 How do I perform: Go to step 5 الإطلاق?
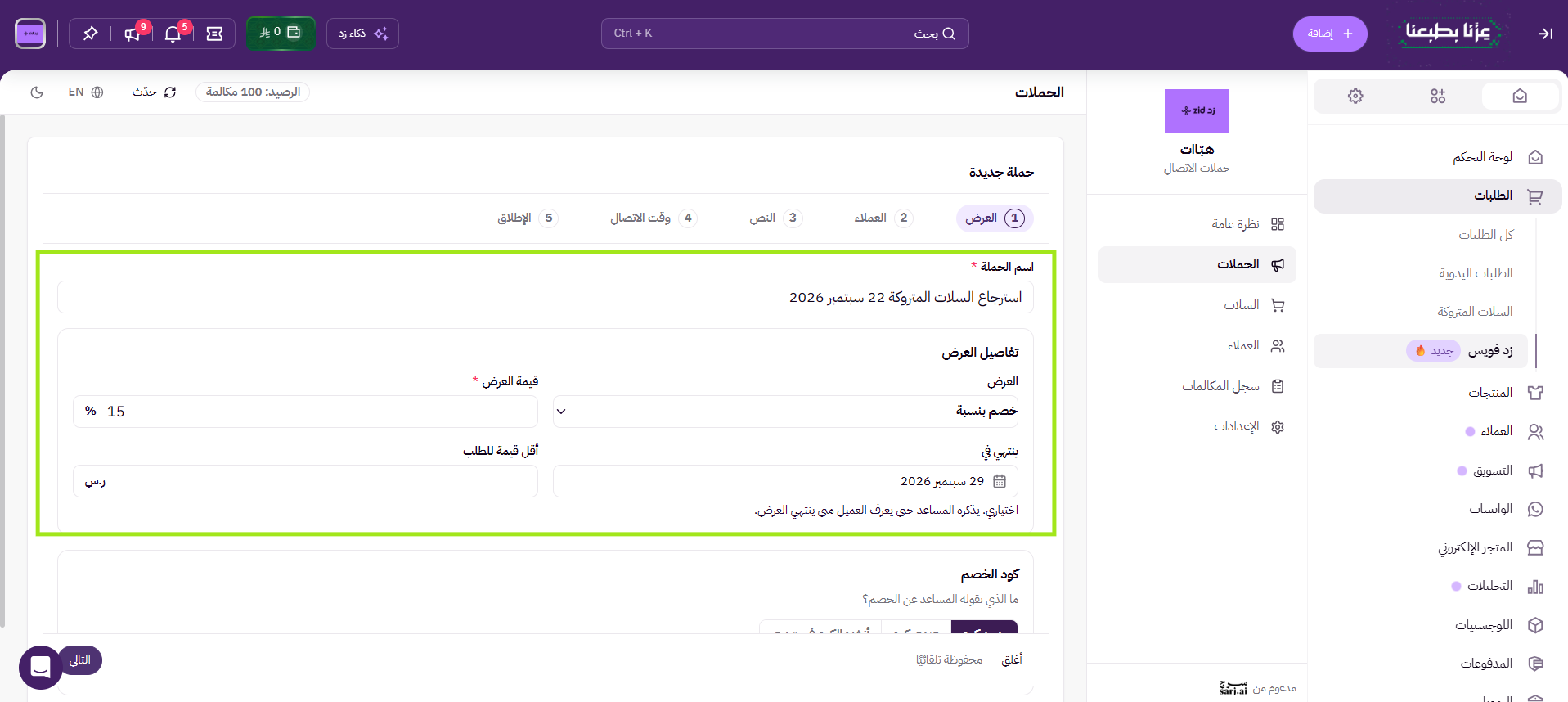[x=527, y=218]
